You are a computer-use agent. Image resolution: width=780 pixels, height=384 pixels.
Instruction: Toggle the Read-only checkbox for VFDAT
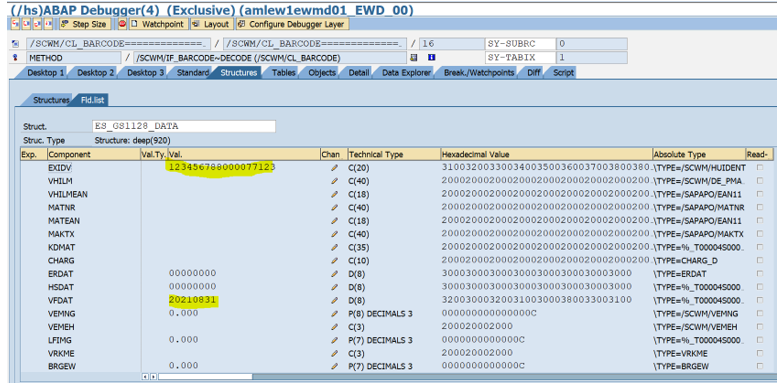click(760, 300)
